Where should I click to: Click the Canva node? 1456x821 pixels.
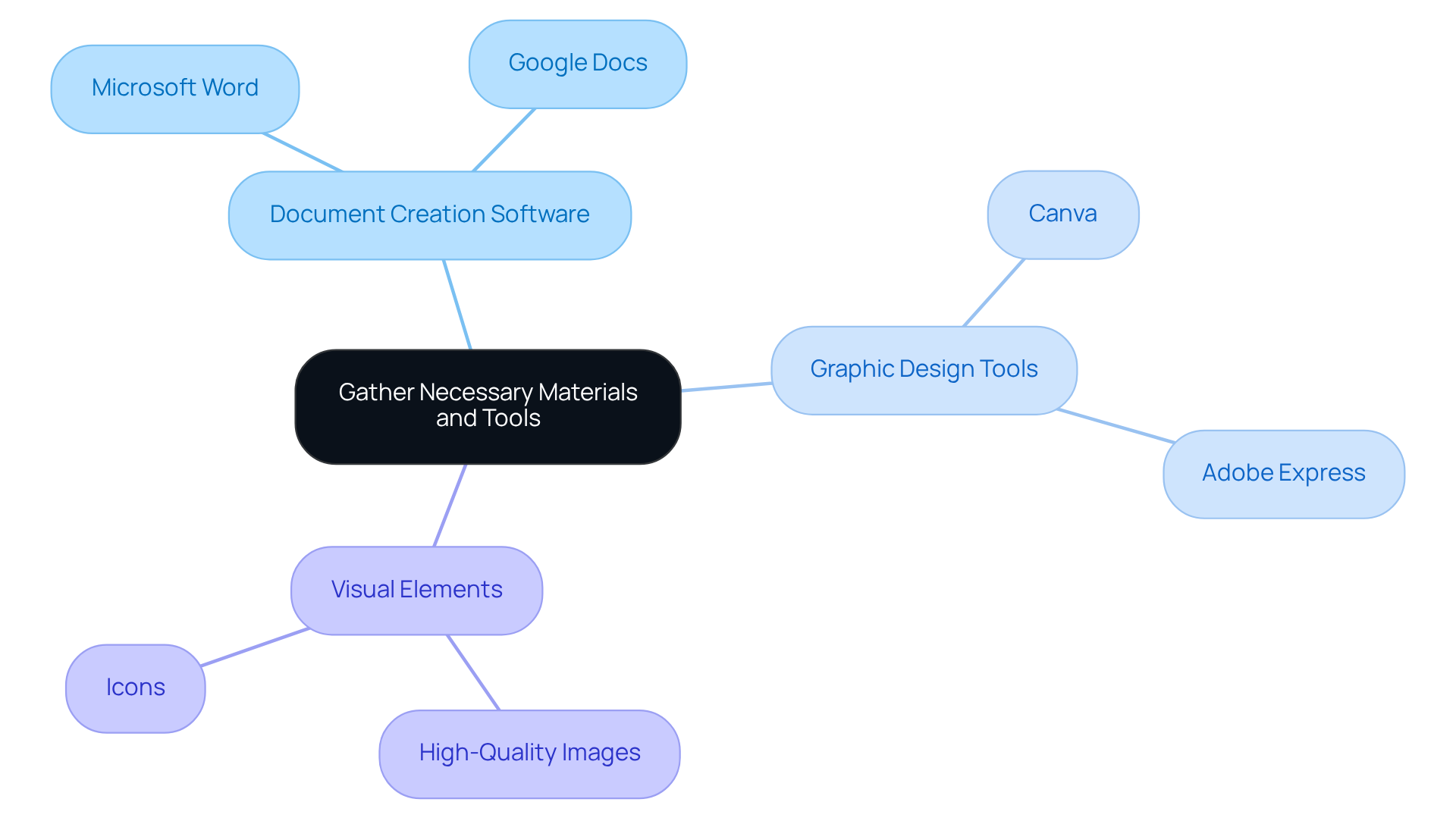pyautogui.click(x=1062, y=214)
